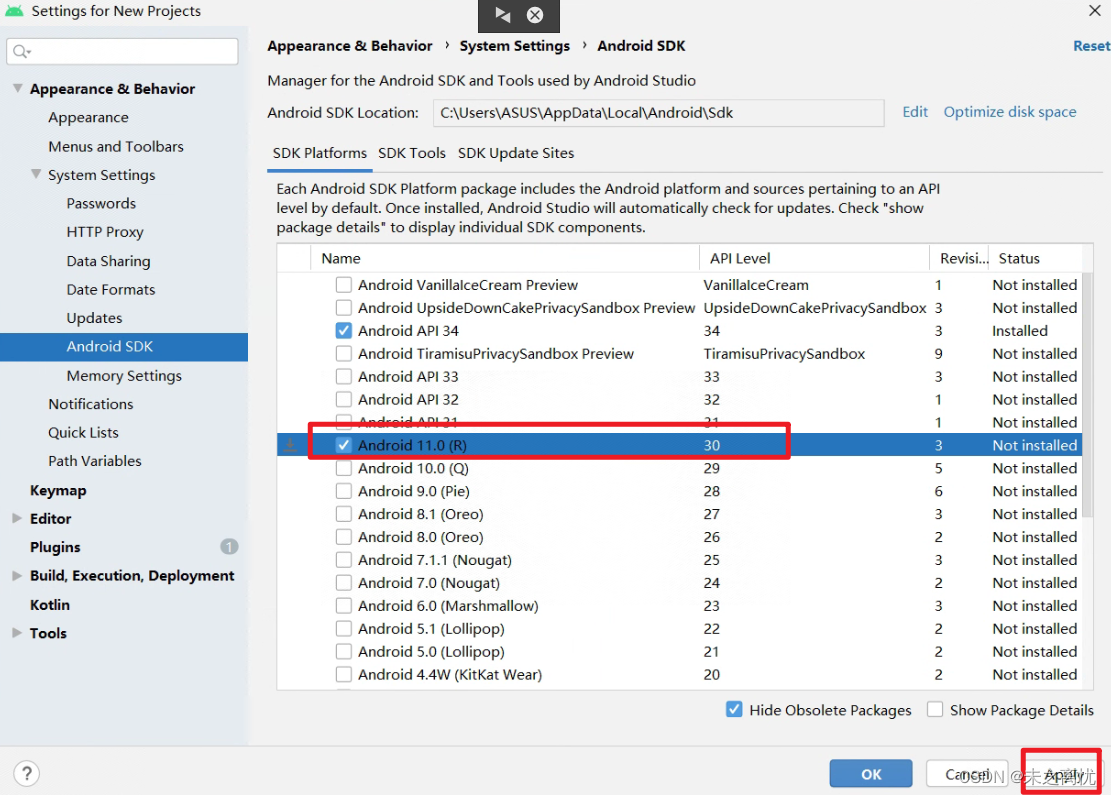Open Keymap settings
Viewport: 1111px width, 795px height.
[58, 490]
